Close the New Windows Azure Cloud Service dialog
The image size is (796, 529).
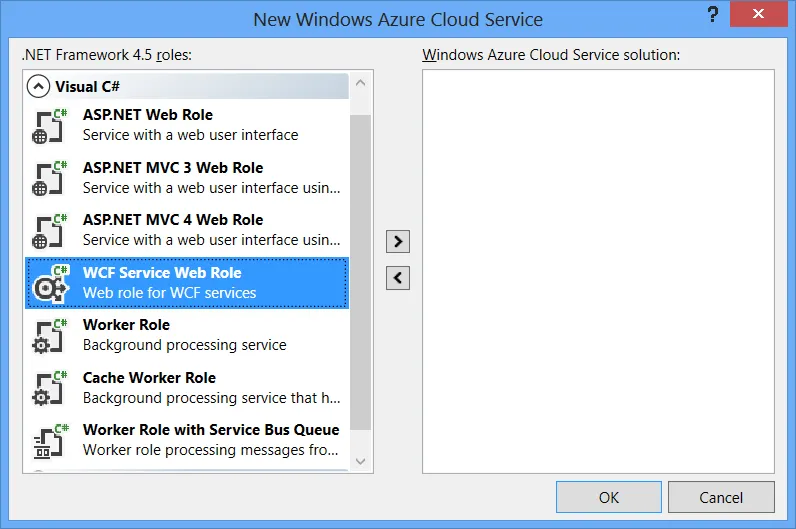(758, 14)
